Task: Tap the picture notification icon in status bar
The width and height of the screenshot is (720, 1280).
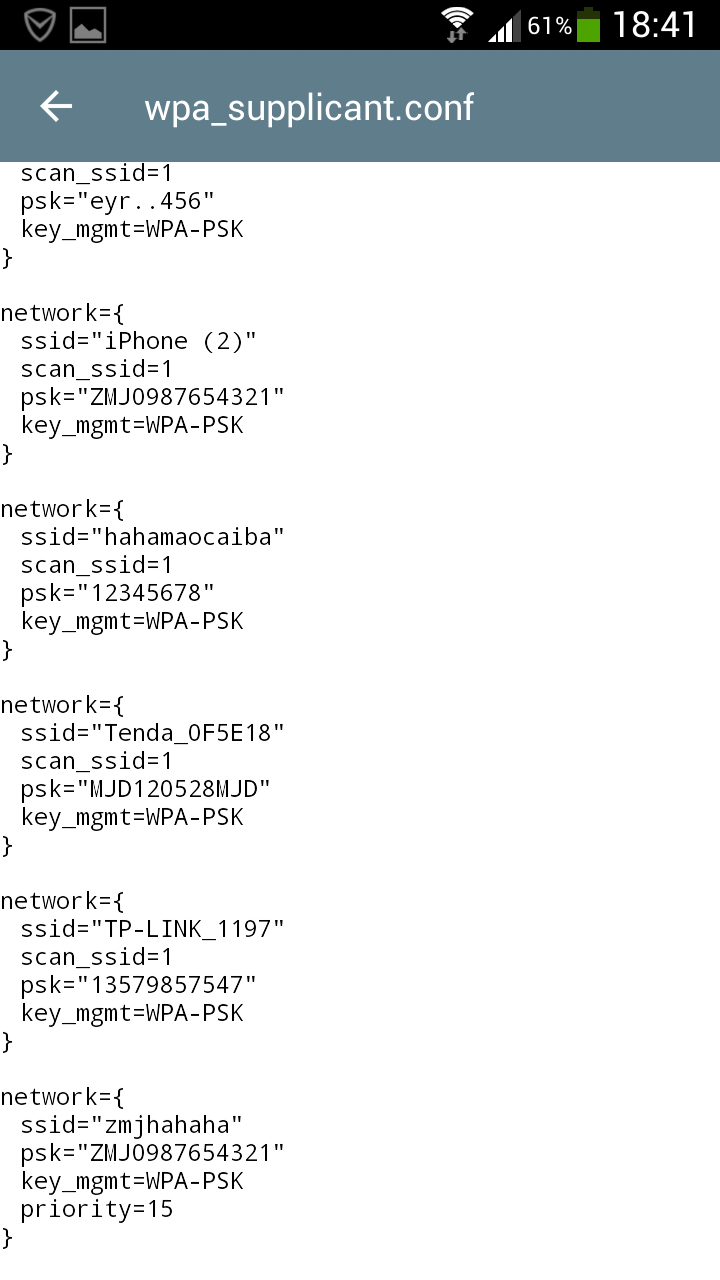Action: 88,25
